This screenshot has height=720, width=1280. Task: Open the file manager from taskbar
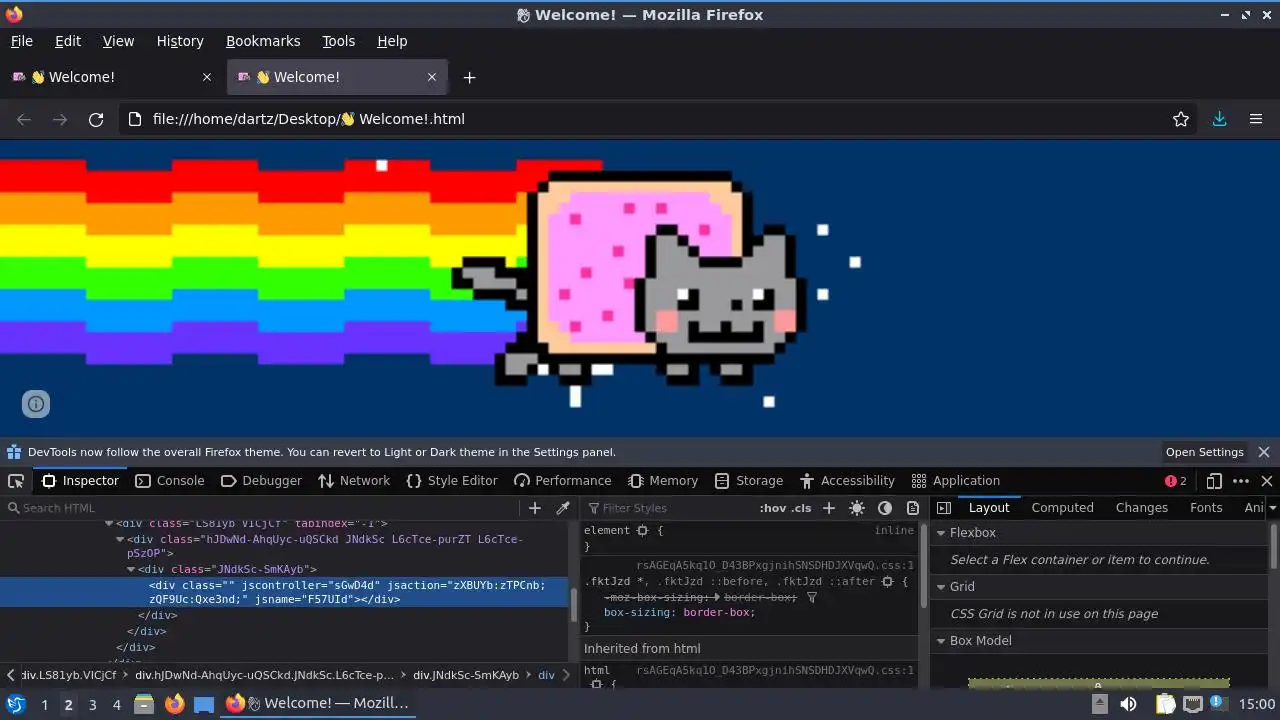point(144,704)
